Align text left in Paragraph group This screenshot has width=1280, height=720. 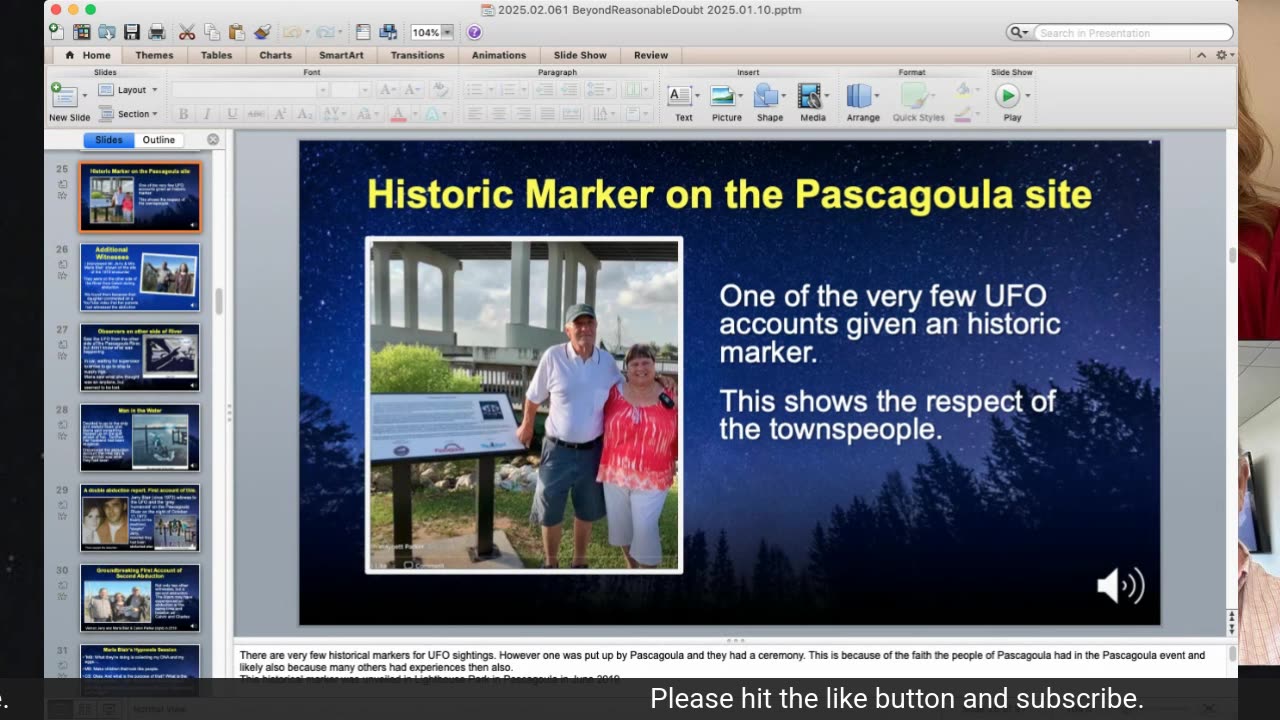click(x=475, y=114)
